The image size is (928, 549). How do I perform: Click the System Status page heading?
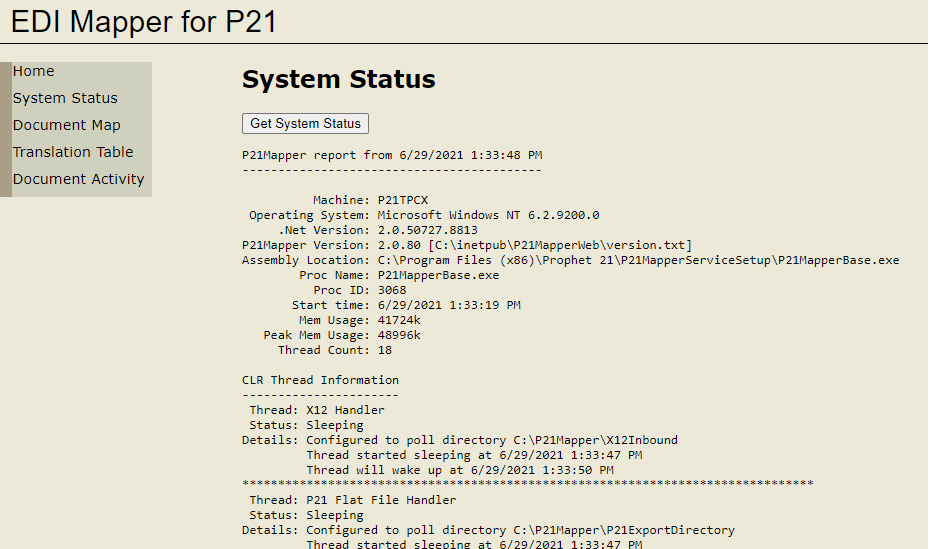[x=338, y=80]
